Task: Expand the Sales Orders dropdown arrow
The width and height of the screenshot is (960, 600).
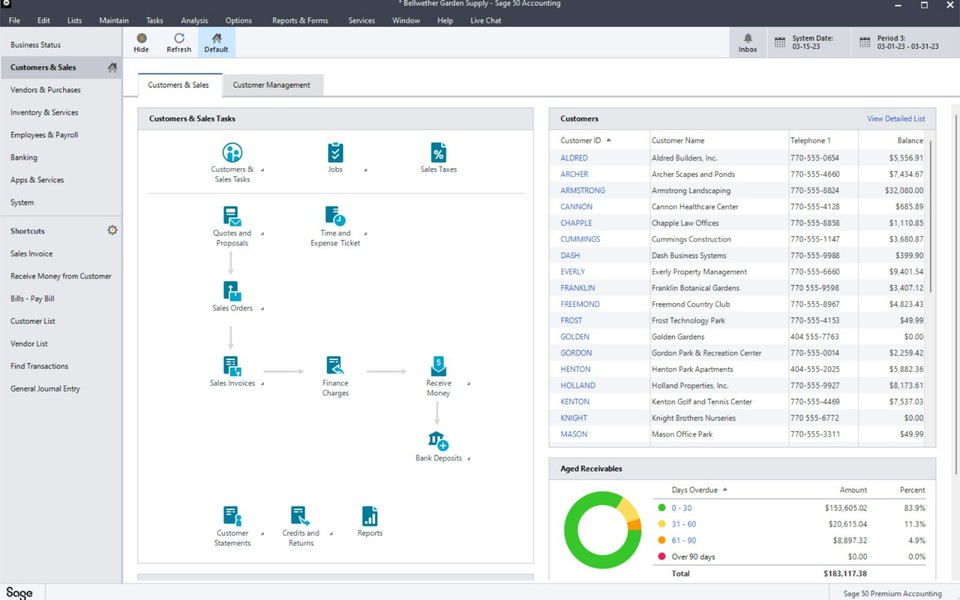Action: point(263,308)
